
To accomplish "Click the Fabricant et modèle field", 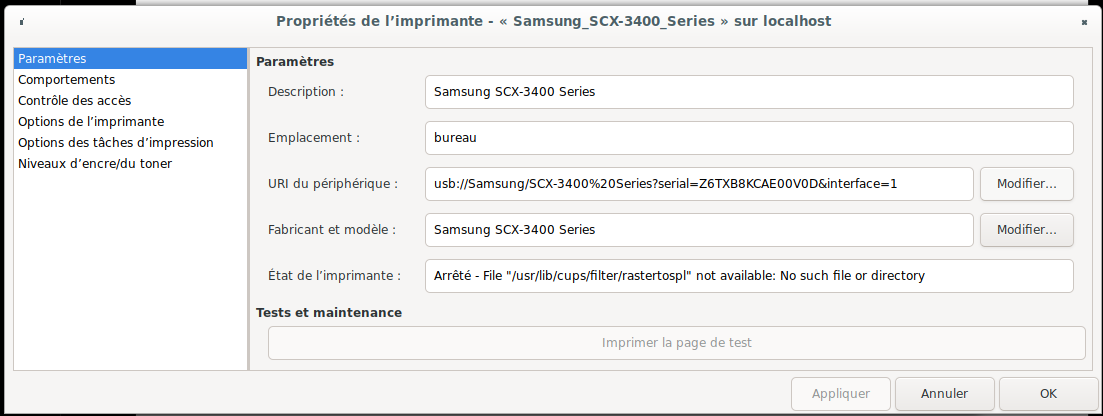I will (x=699, y=230).
